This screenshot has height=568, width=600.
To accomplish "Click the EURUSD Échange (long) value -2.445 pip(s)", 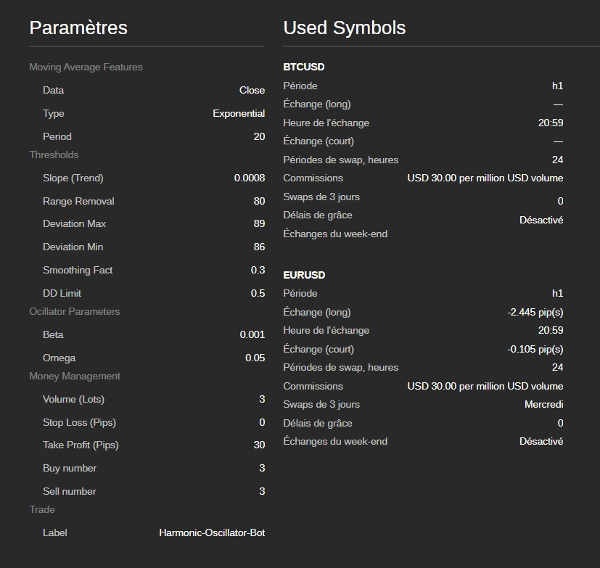I will point(535,312).
